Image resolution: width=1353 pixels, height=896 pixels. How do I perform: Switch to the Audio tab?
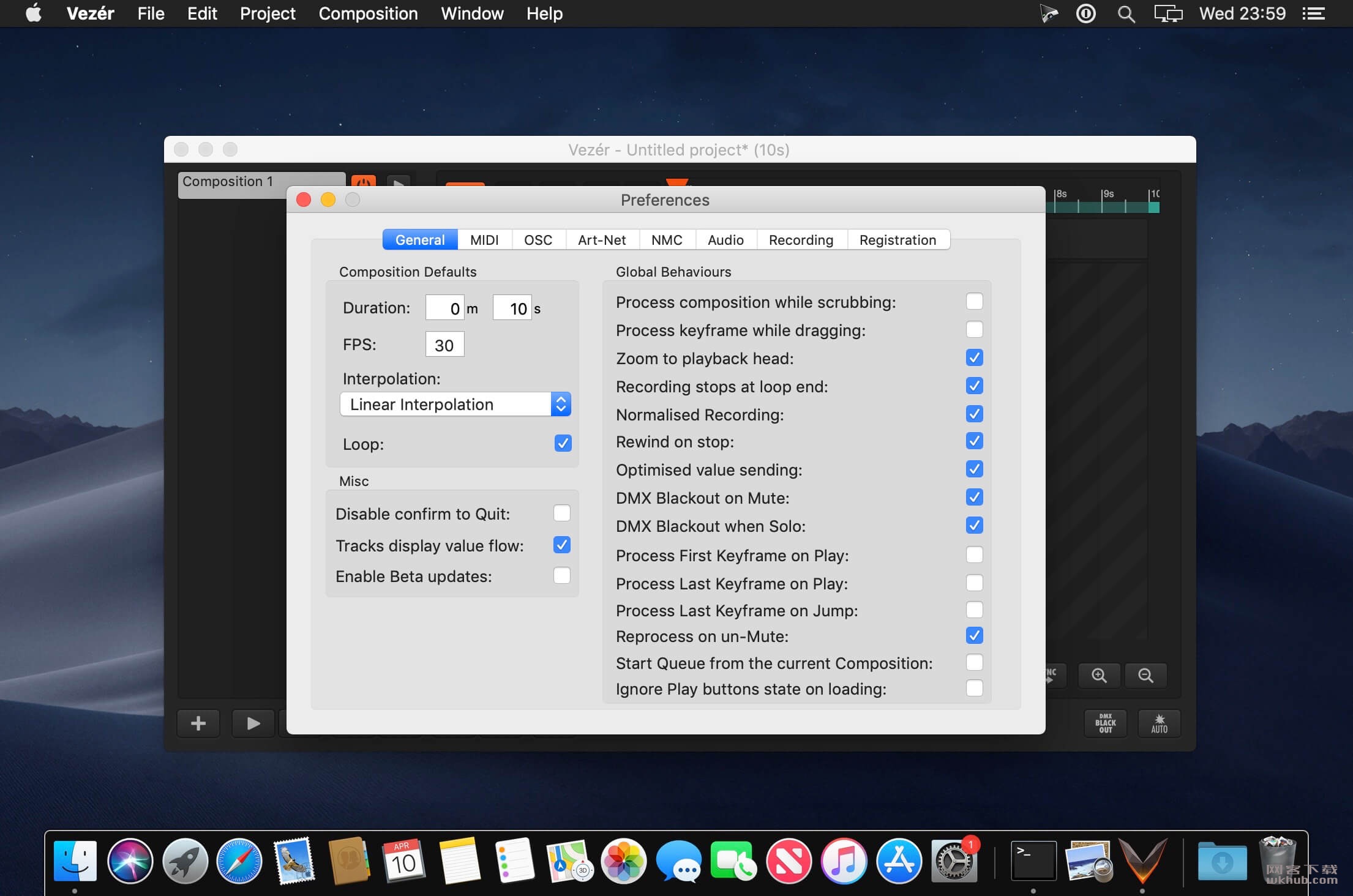(x=725, y=240)
